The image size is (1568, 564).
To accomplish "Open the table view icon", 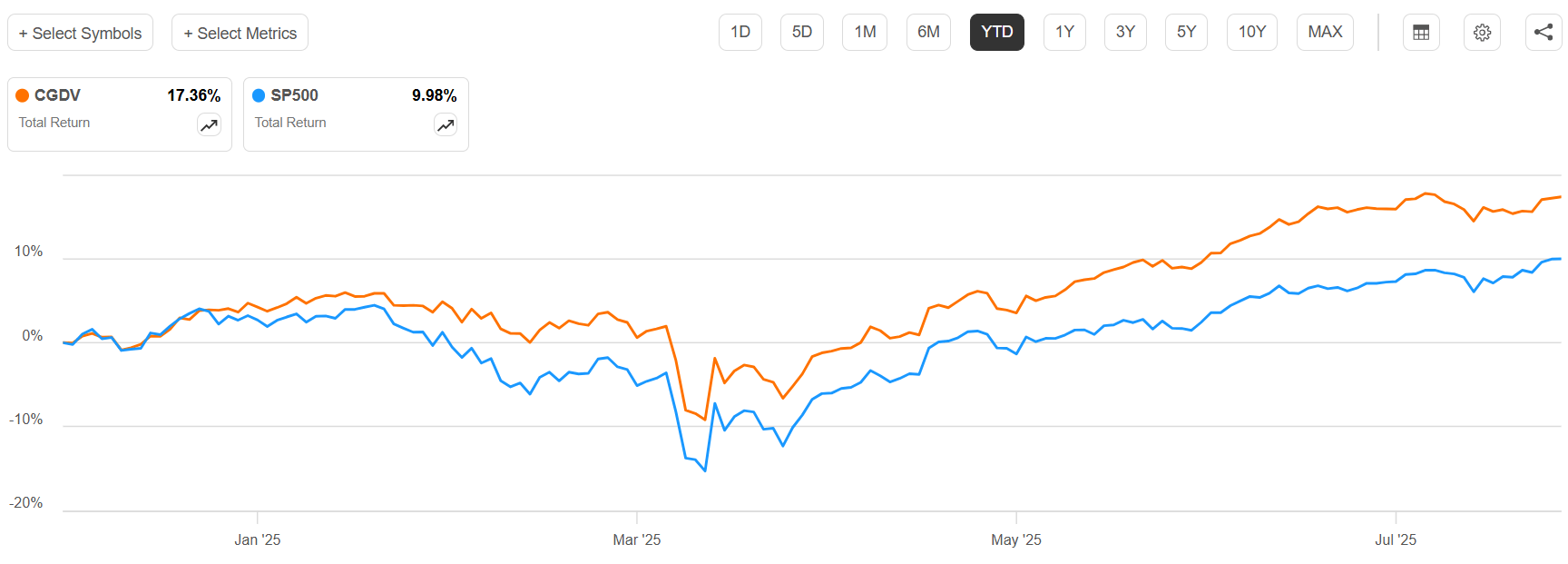I will (1421, 32).
